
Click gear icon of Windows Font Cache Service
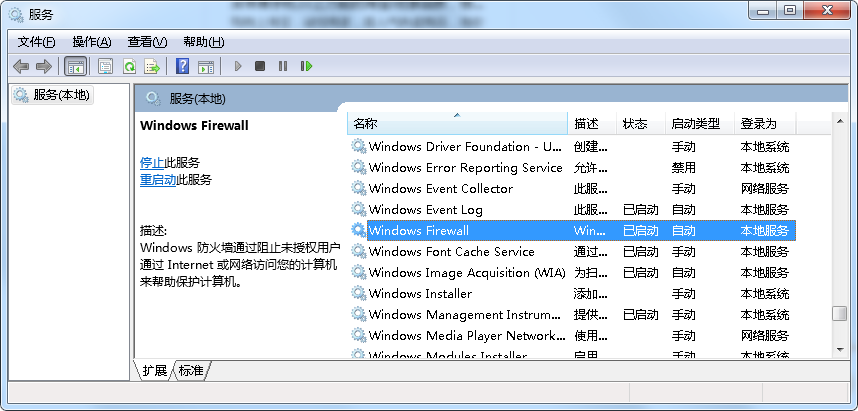click(358, 252)
